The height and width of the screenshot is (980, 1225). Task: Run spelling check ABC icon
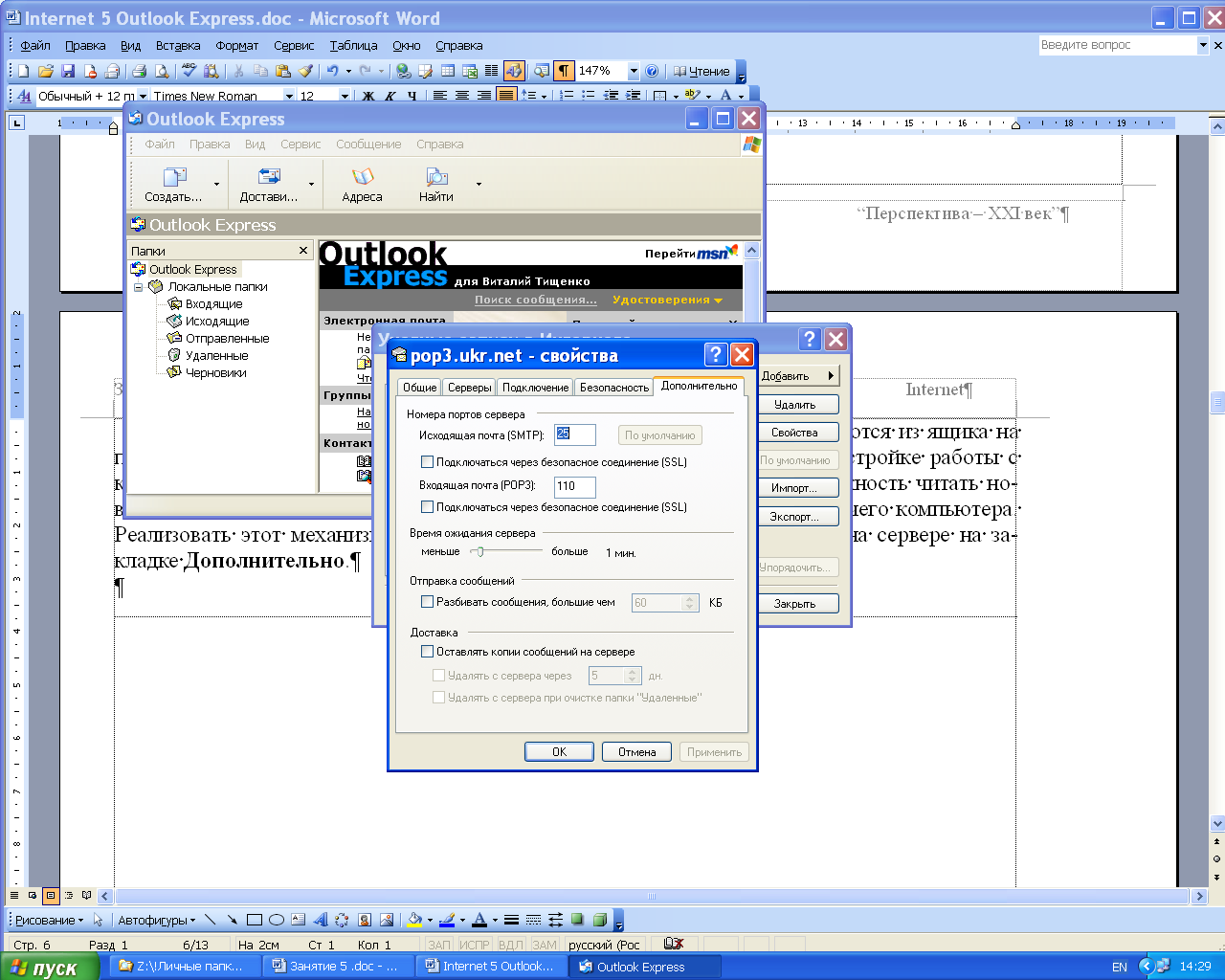point(189,71)
